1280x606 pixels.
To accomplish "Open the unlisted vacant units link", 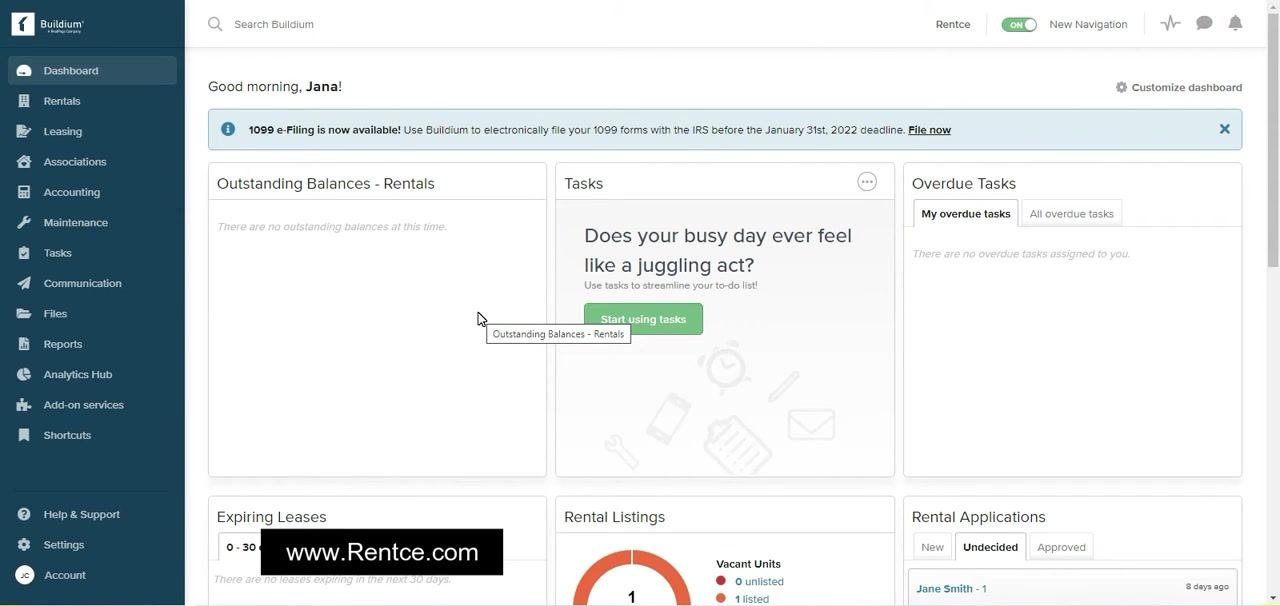I will click(x=759, y=581).
